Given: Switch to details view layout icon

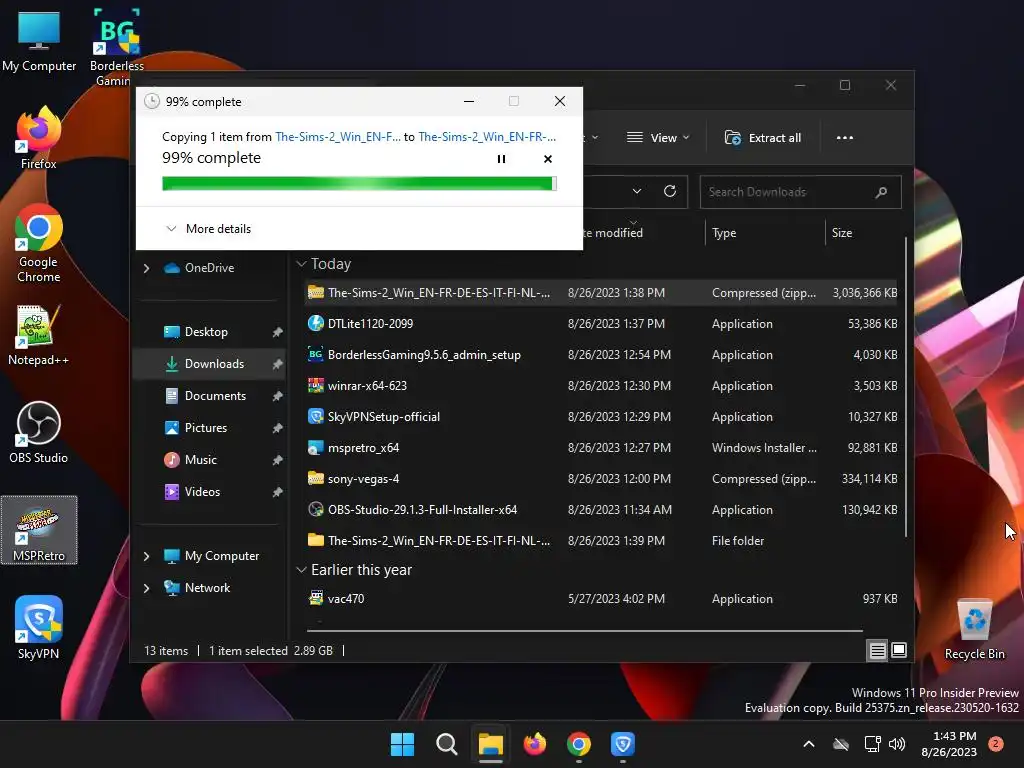Looking at the screenshot, I should coord(877,650).
